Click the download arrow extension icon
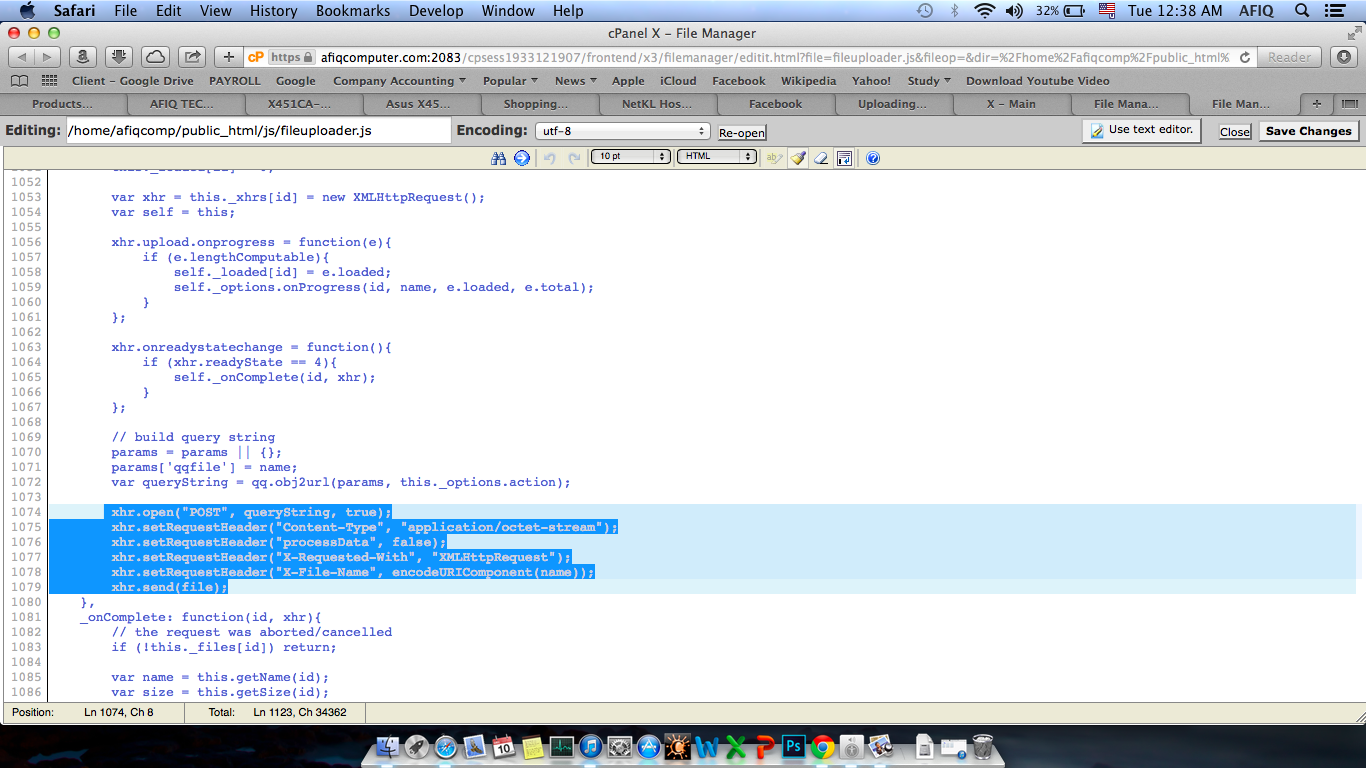The height and width of the screenshot is (768, 1366). coord(119,57)
